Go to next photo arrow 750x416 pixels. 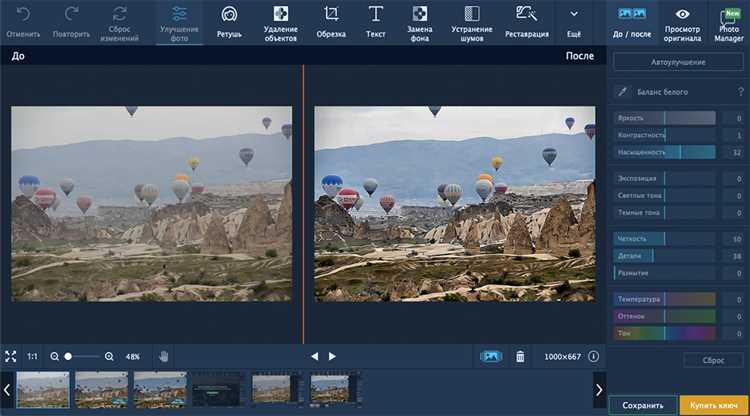tap(332, 356)
